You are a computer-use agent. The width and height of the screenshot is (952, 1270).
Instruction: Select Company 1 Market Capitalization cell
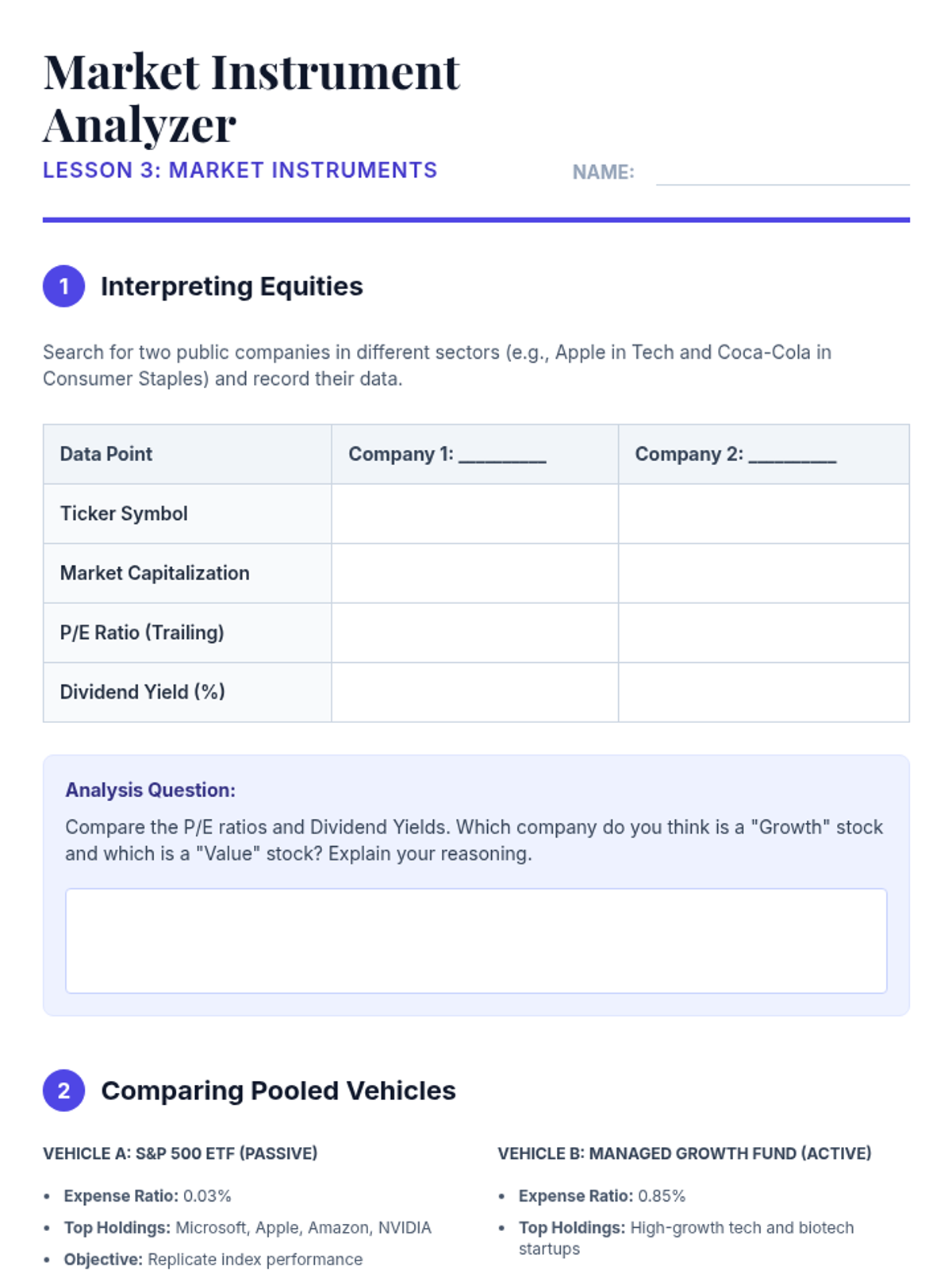(x=474, y=573)
